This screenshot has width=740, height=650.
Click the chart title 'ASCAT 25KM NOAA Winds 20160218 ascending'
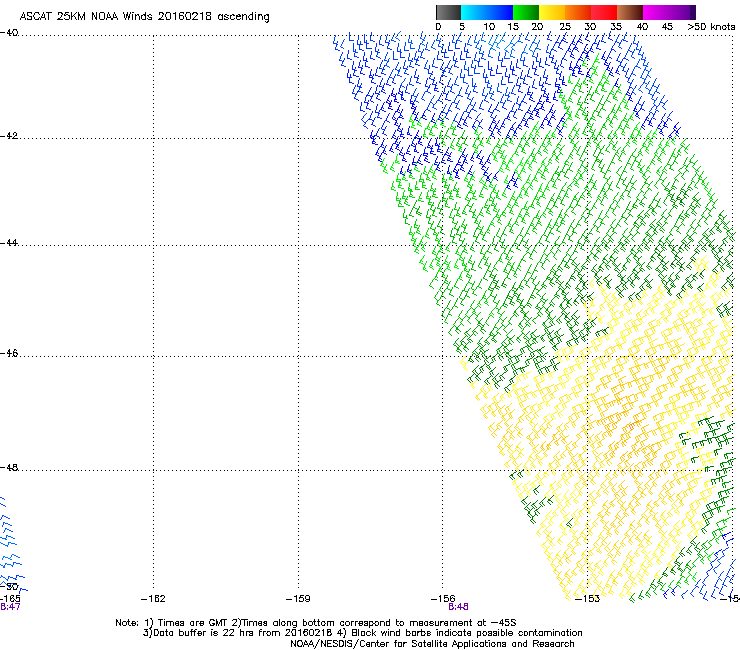click(x=144, y=17)
